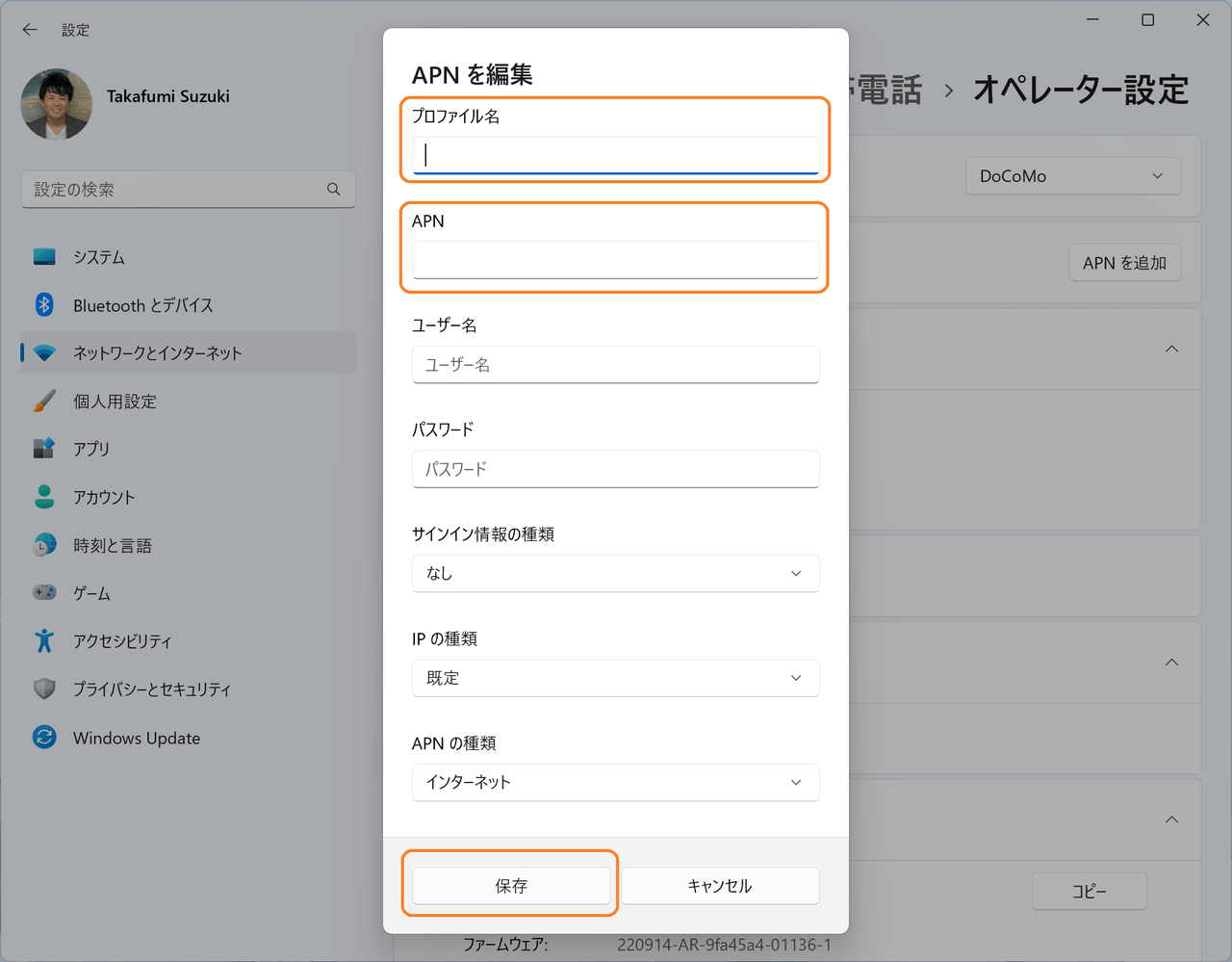The width and height of the screenshot is (1232, 962).
Task: Click the search magnifier in 設定の検索
Action: point(333,190)
